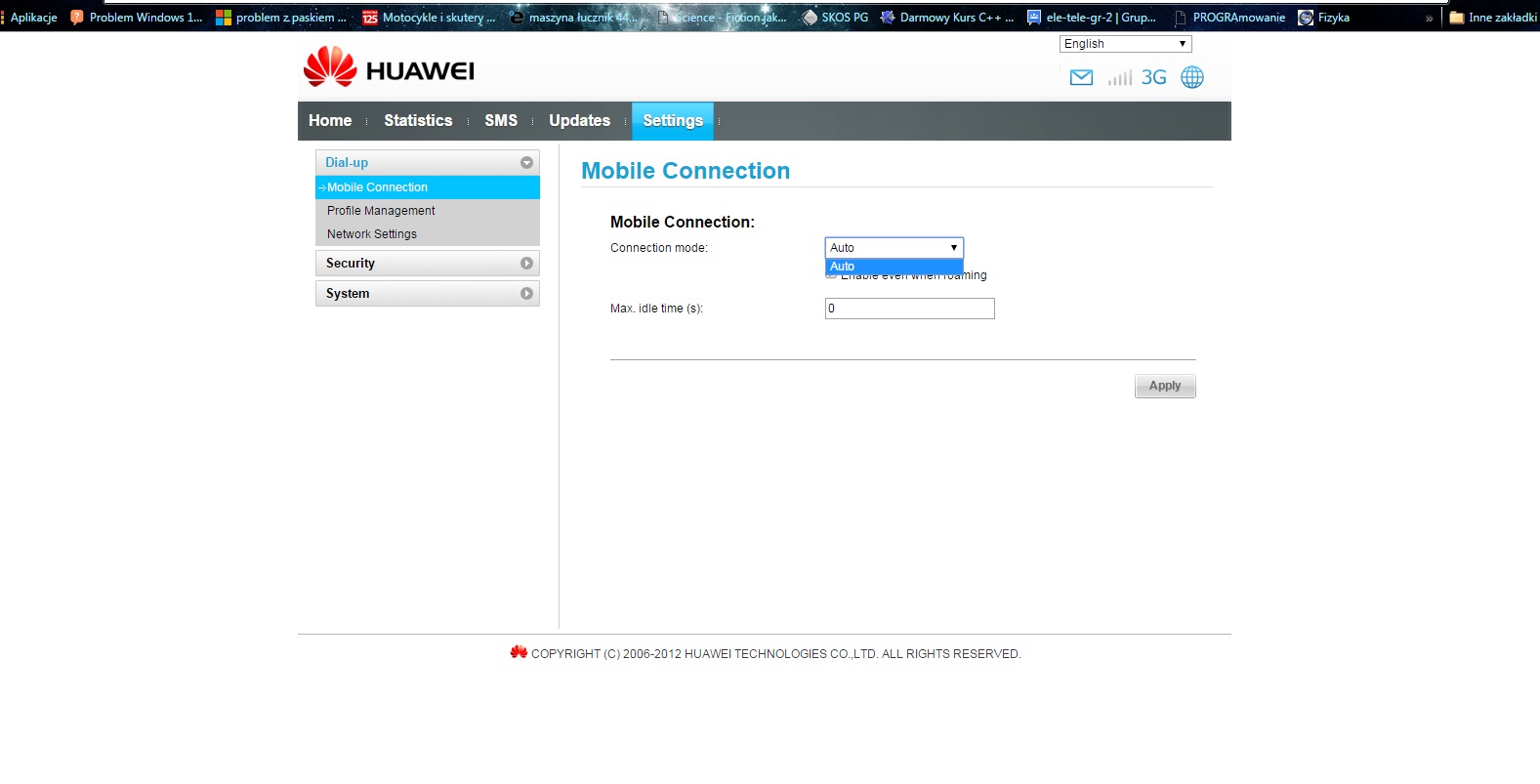Open the SMS envelope icon in header
Viewport: 1540px width, 784px height.
point(1081,78)
